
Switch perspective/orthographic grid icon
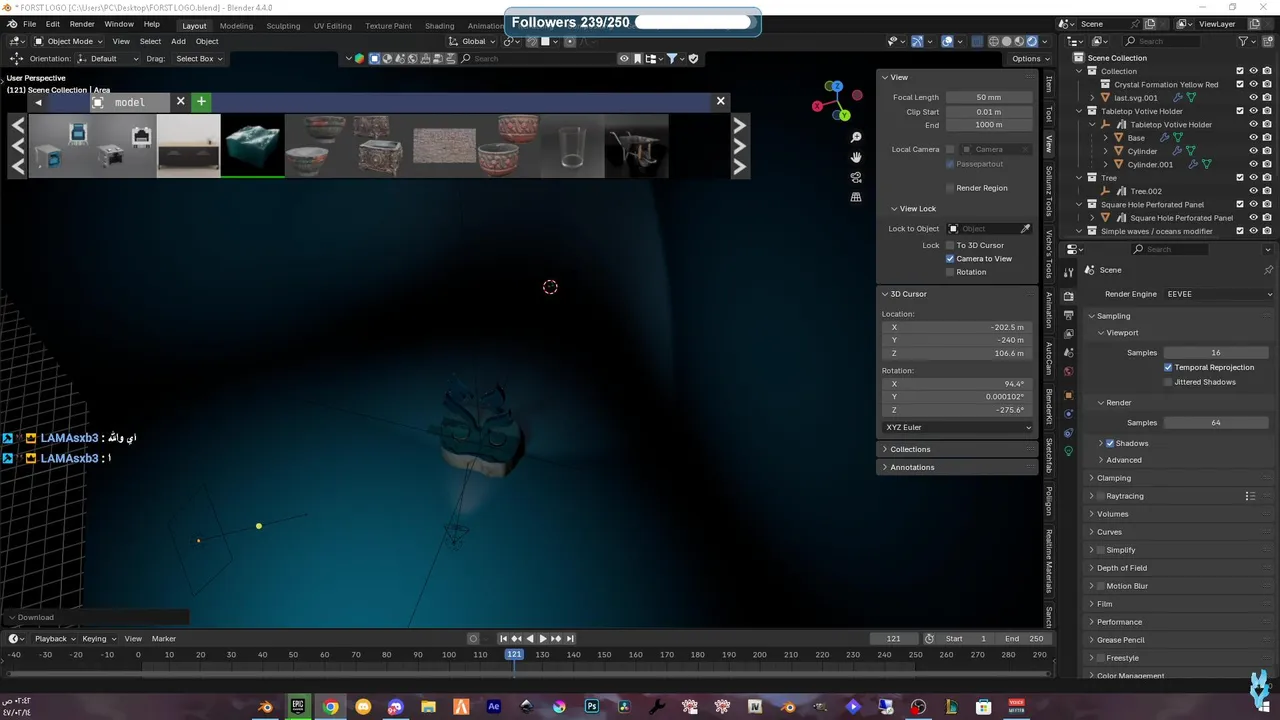click(x=856, y=197)
